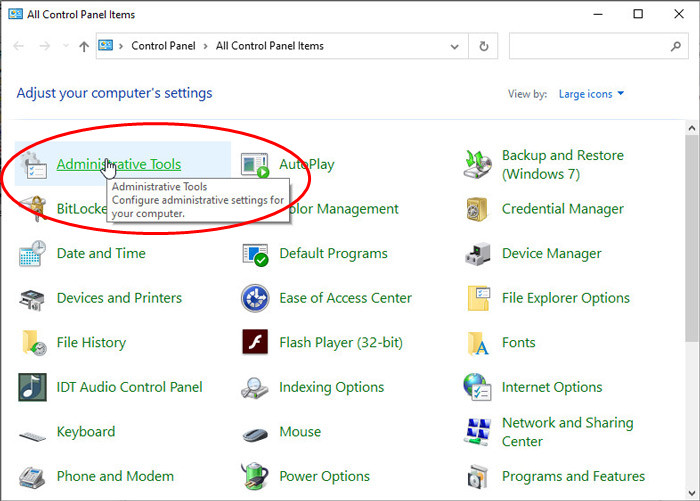
Task: Expand the recent locations arrow beside Back
Action: click(x=65, y=47)
